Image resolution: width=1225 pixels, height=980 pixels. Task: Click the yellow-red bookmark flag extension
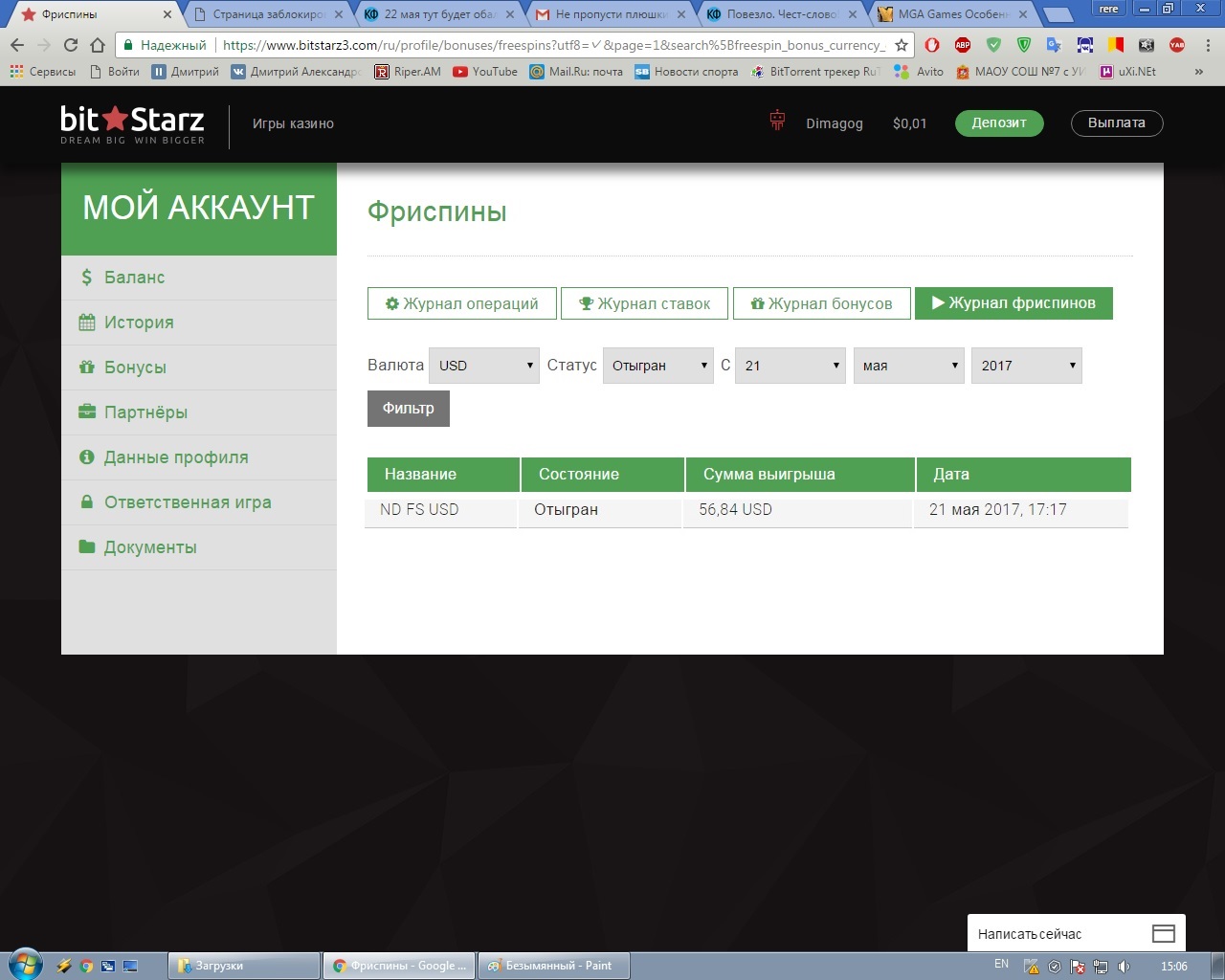[x=1116, y=45]
